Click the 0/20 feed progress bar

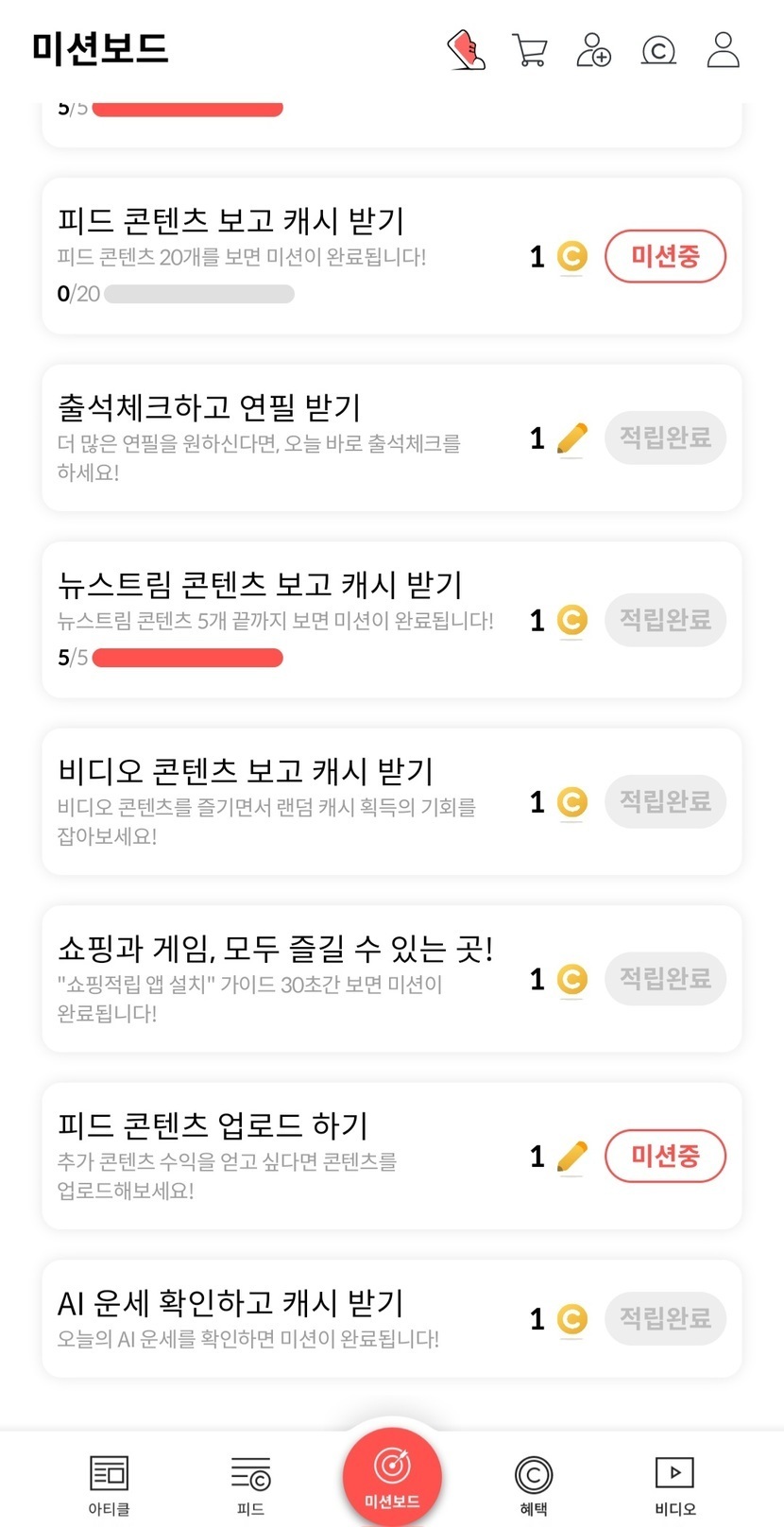(x=199, y=294)
